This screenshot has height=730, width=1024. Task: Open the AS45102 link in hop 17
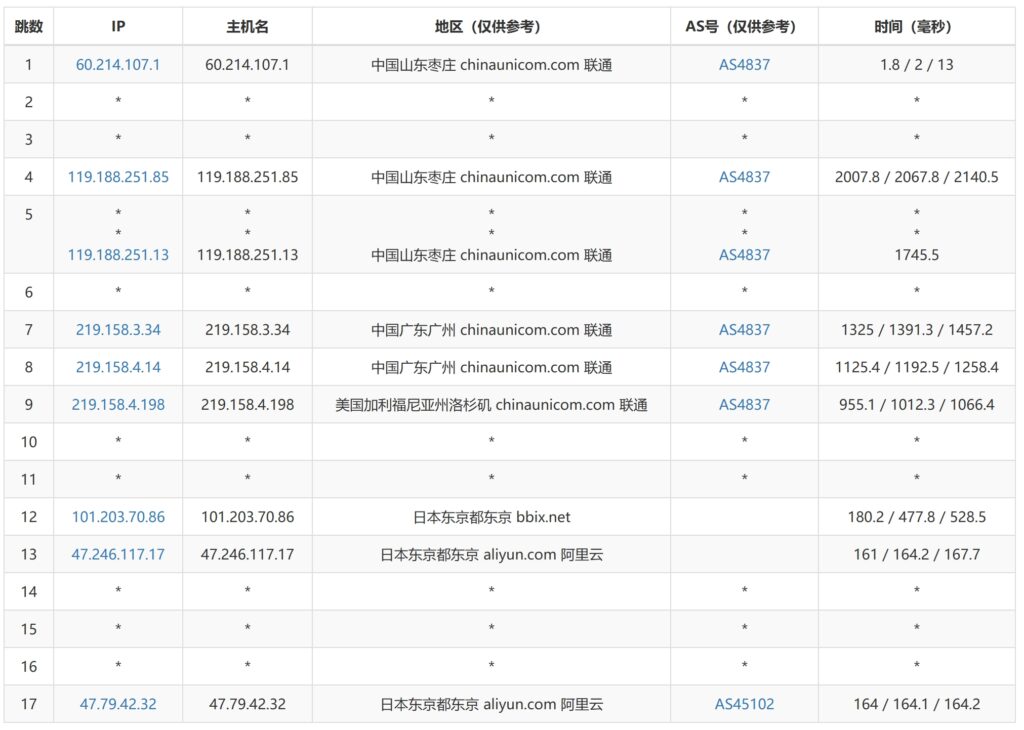(744, 704)
